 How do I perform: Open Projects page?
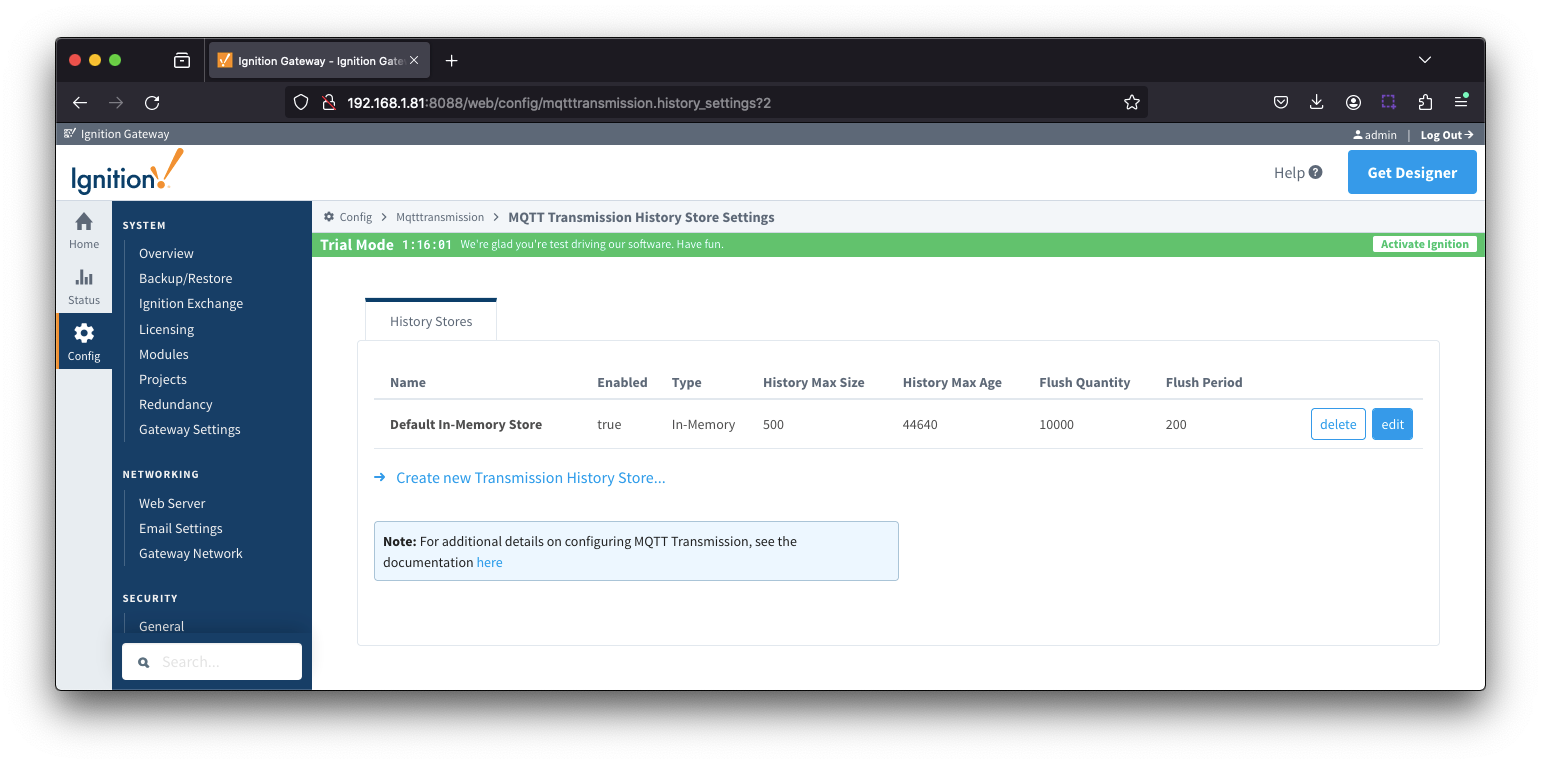(163, 380)
